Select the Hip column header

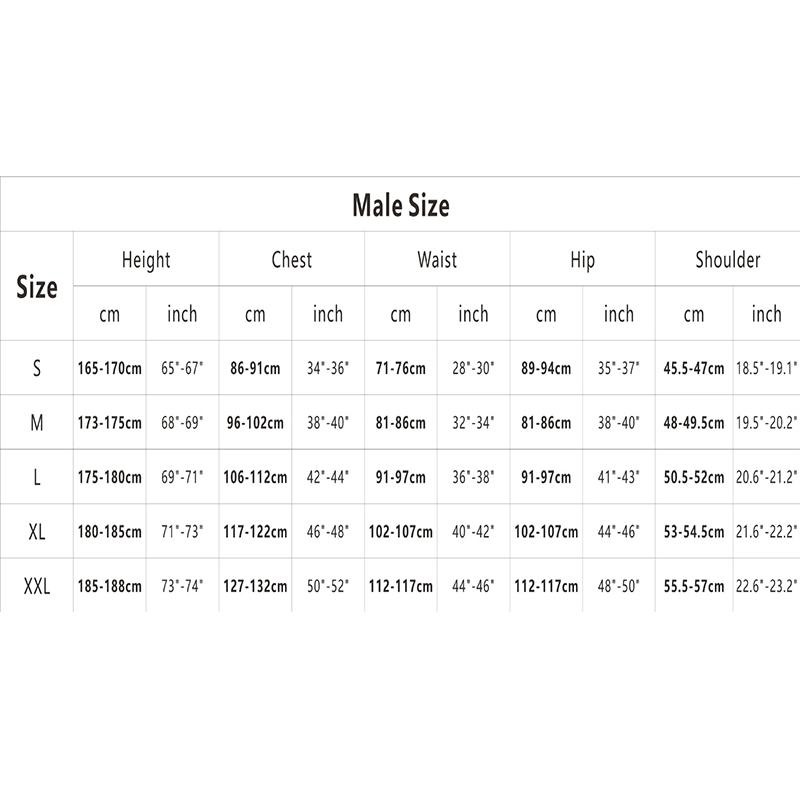click(x=582, y=260)
